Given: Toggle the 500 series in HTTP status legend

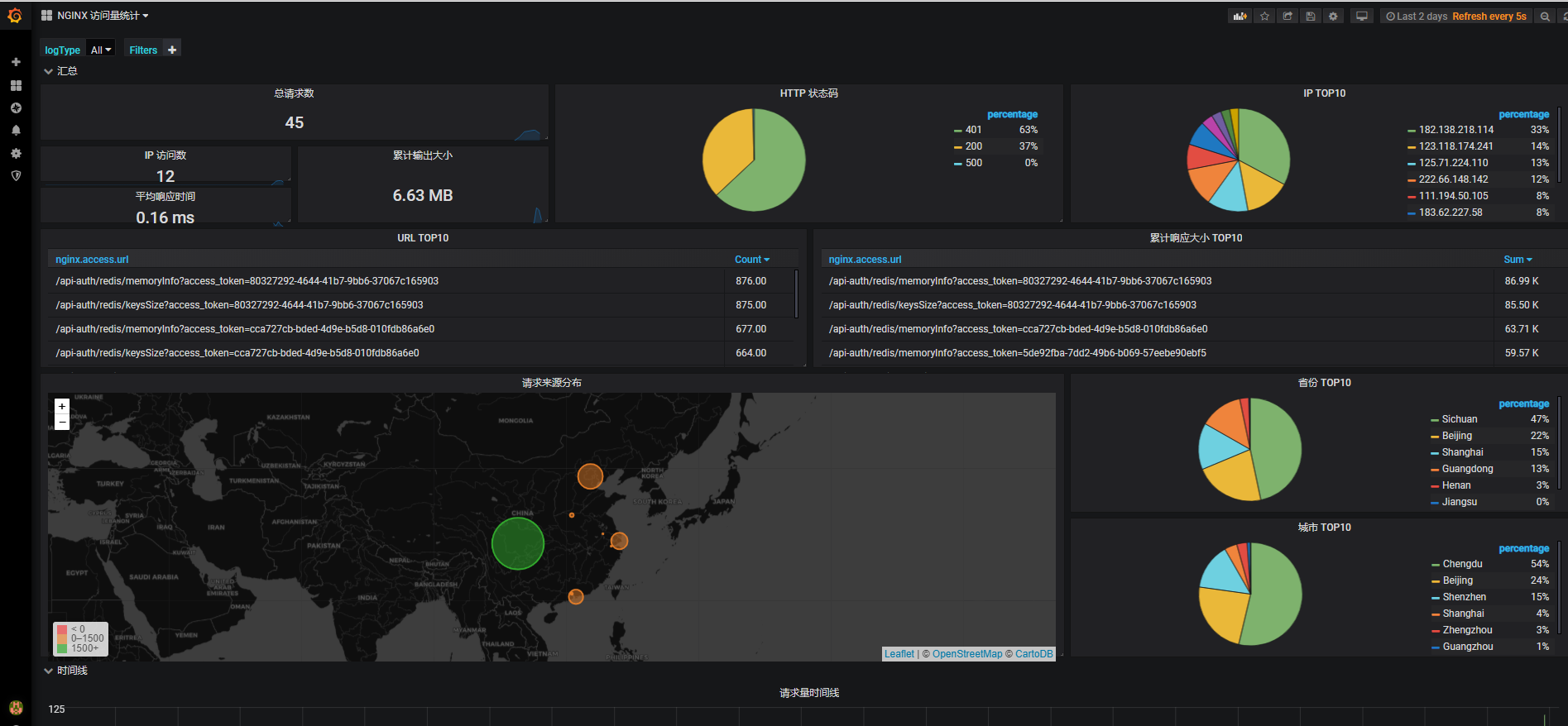Looking at the screenshot, I should [973, 163].
